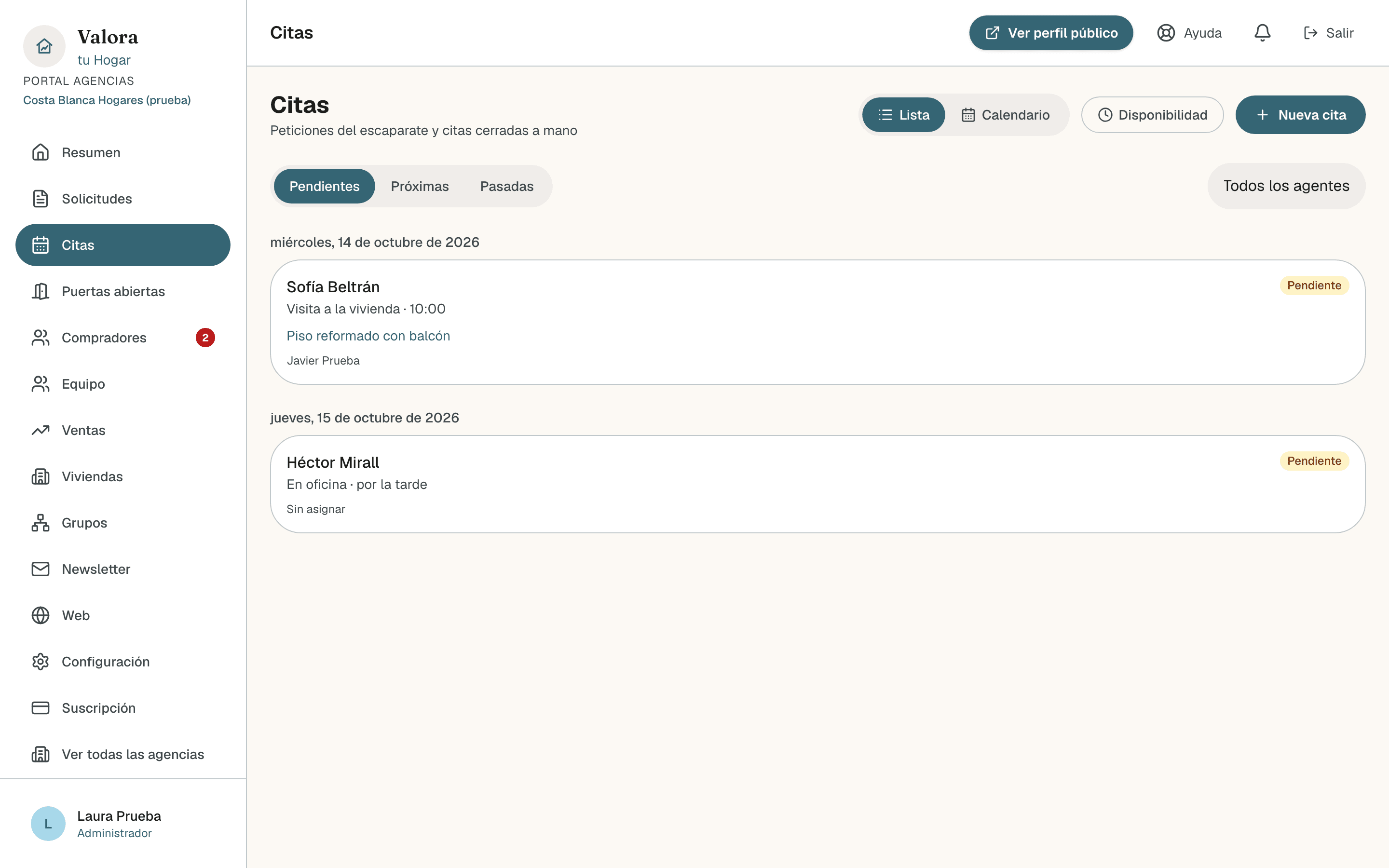Click the Puertas abiertas door icon
Image resolution: width=1389 pixels, height=868 pixels.
[x=40, y=291]
